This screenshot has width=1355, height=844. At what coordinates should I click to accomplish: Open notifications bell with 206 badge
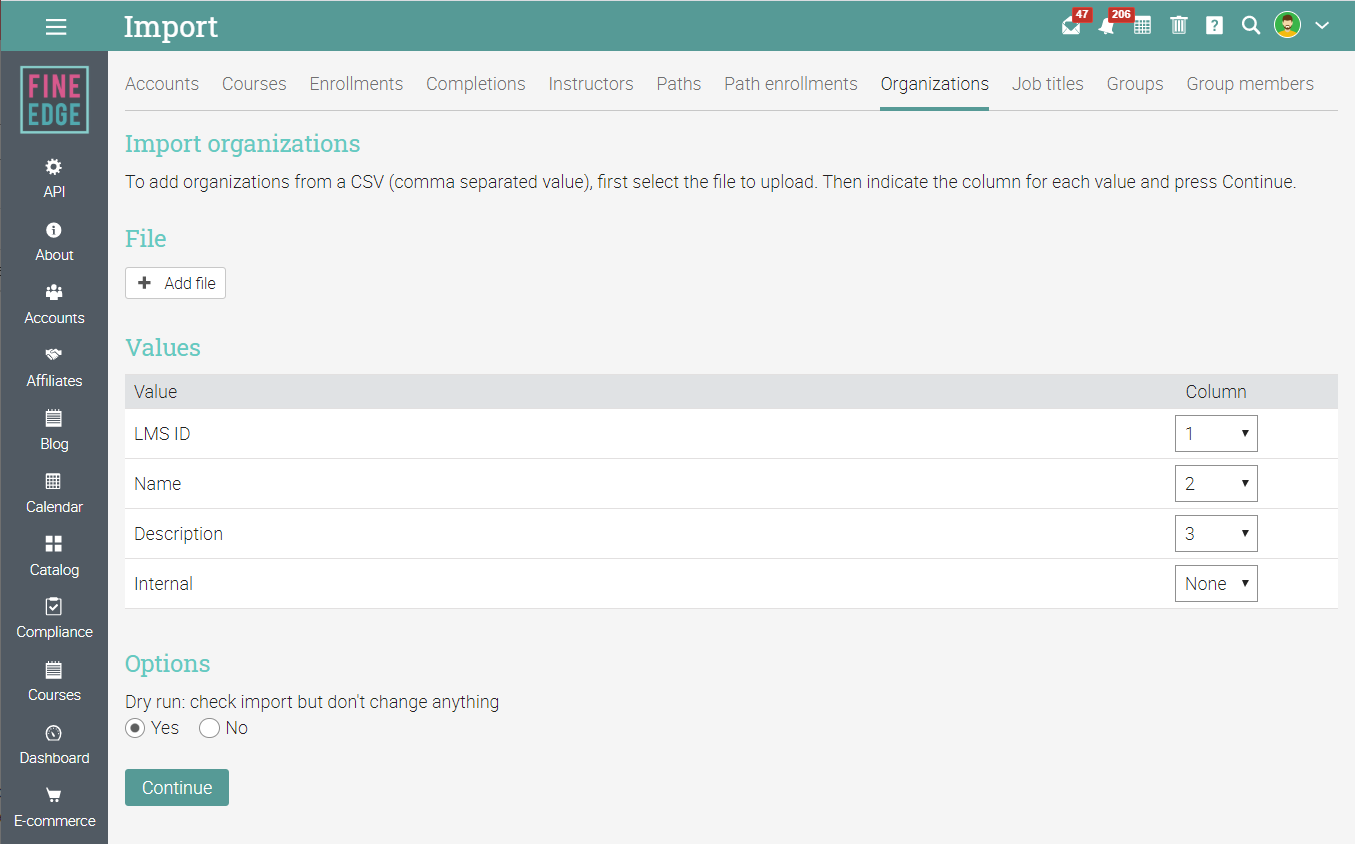pyautogui.click(x=1106, y=26)
